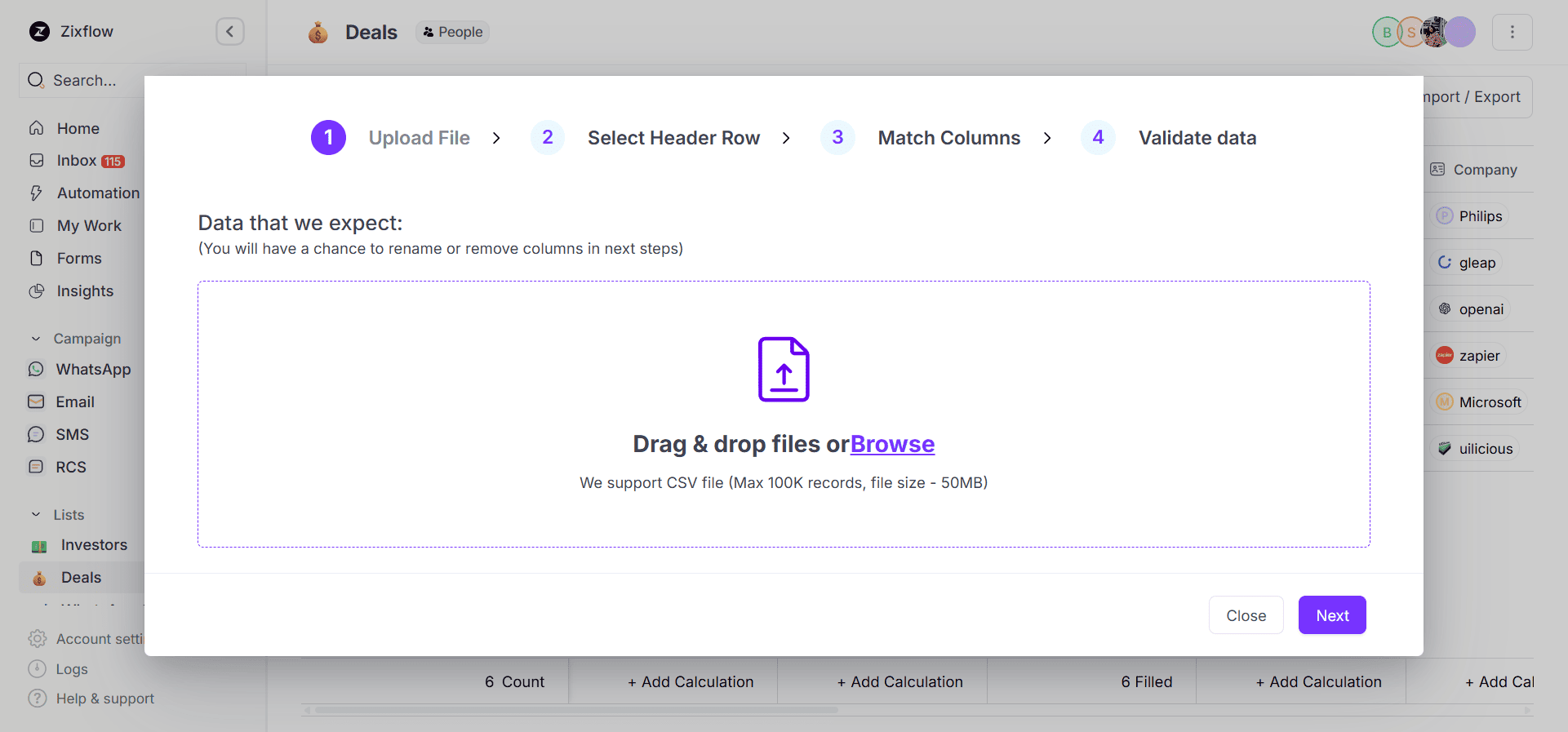
Task: Open Logs from the sidebar
Action: click(x=72, y=669)
